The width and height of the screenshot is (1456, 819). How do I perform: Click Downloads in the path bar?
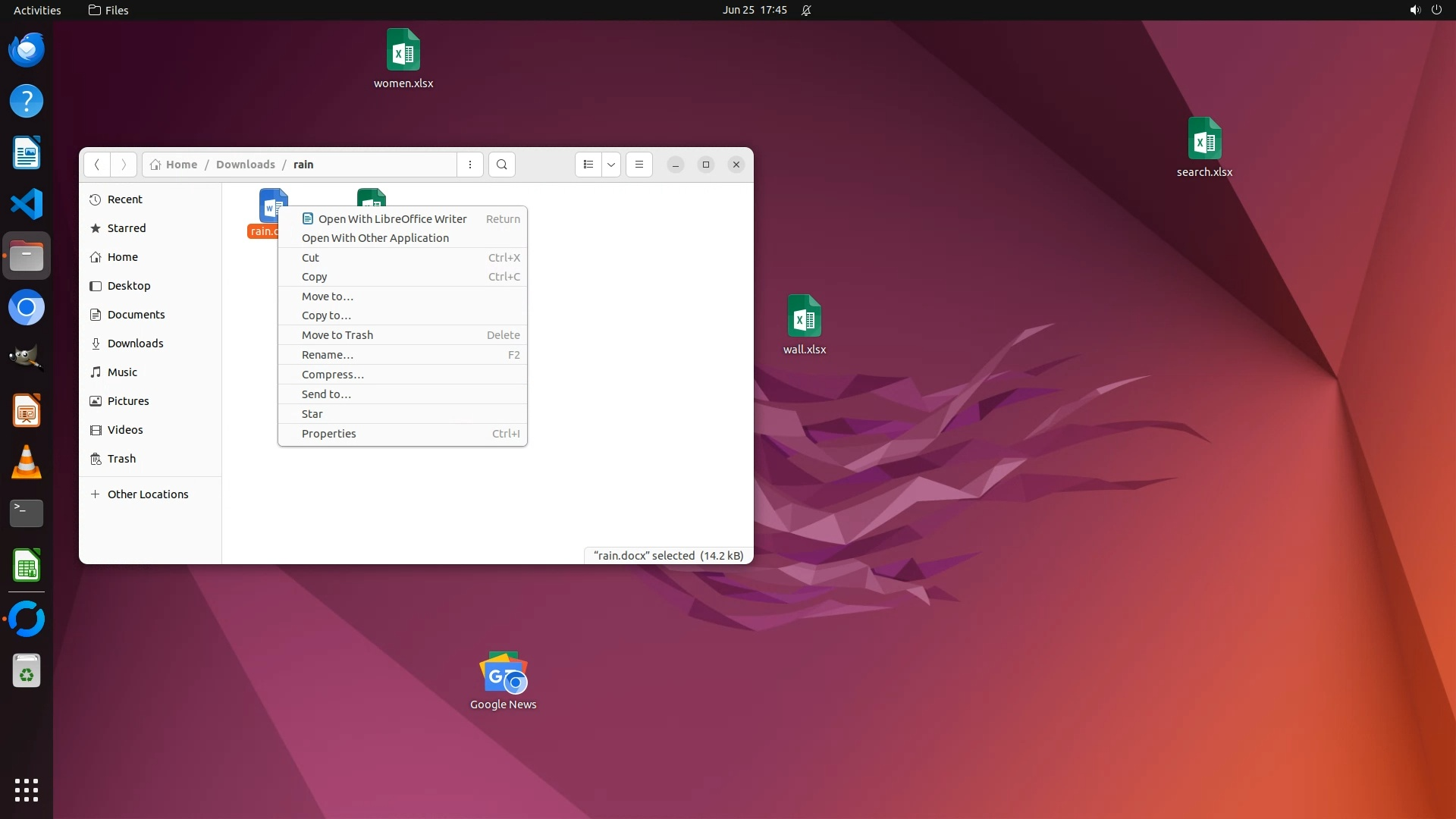tap(245, 165)
